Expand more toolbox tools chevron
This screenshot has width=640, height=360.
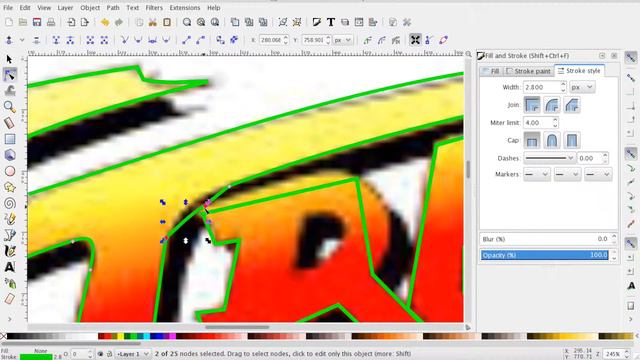pyautogui.click(x=10, y=319)
